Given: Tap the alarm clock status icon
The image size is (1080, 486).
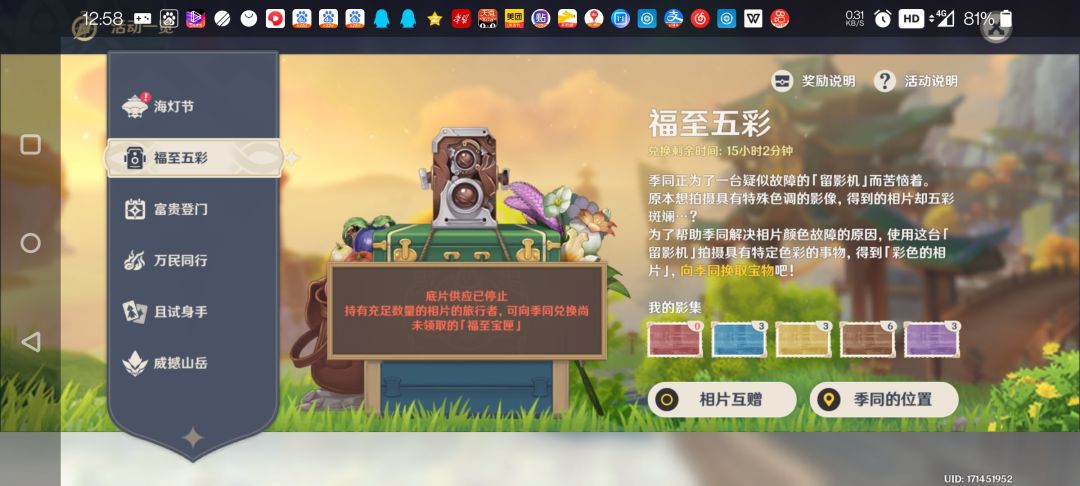Looking at the screenshot, I should [882, 19].
